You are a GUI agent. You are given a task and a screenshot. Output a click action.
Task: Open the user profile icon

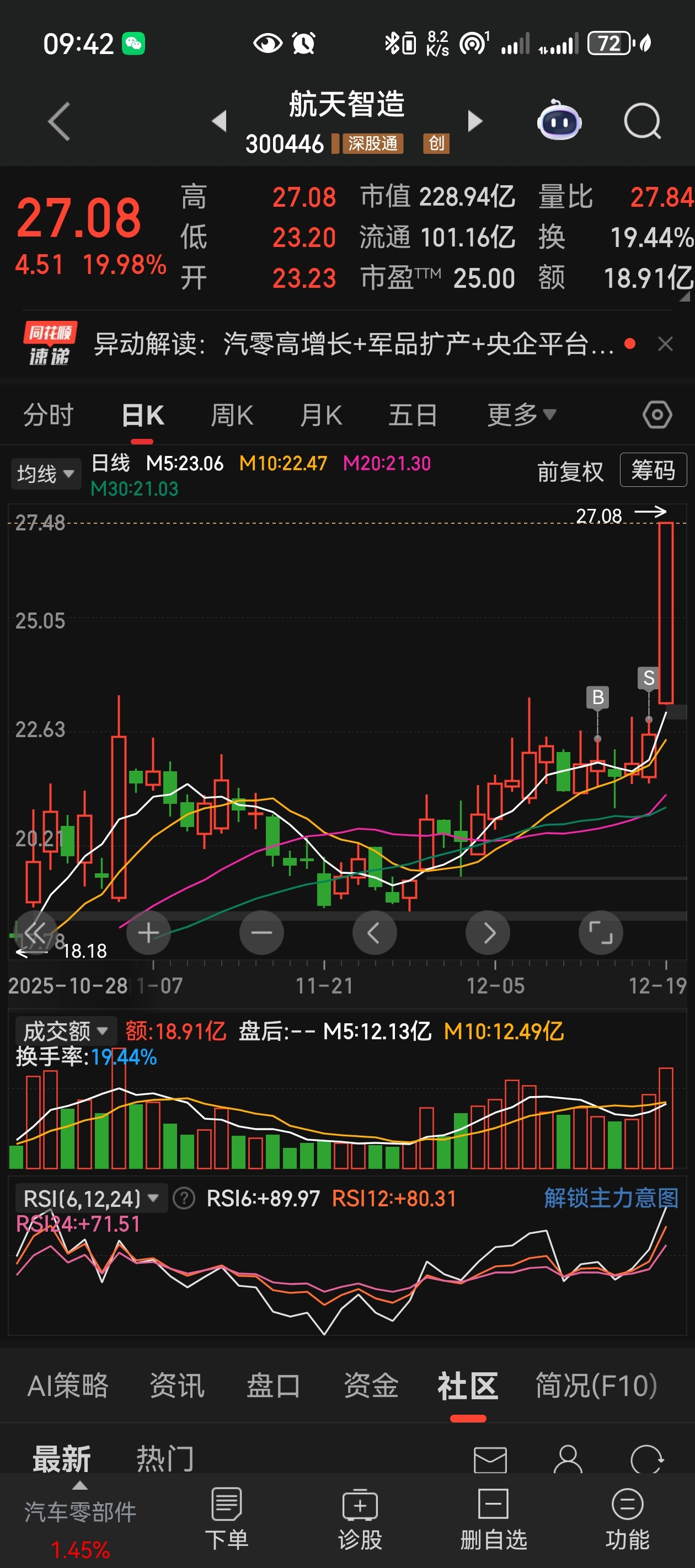tap(568, 1459)
